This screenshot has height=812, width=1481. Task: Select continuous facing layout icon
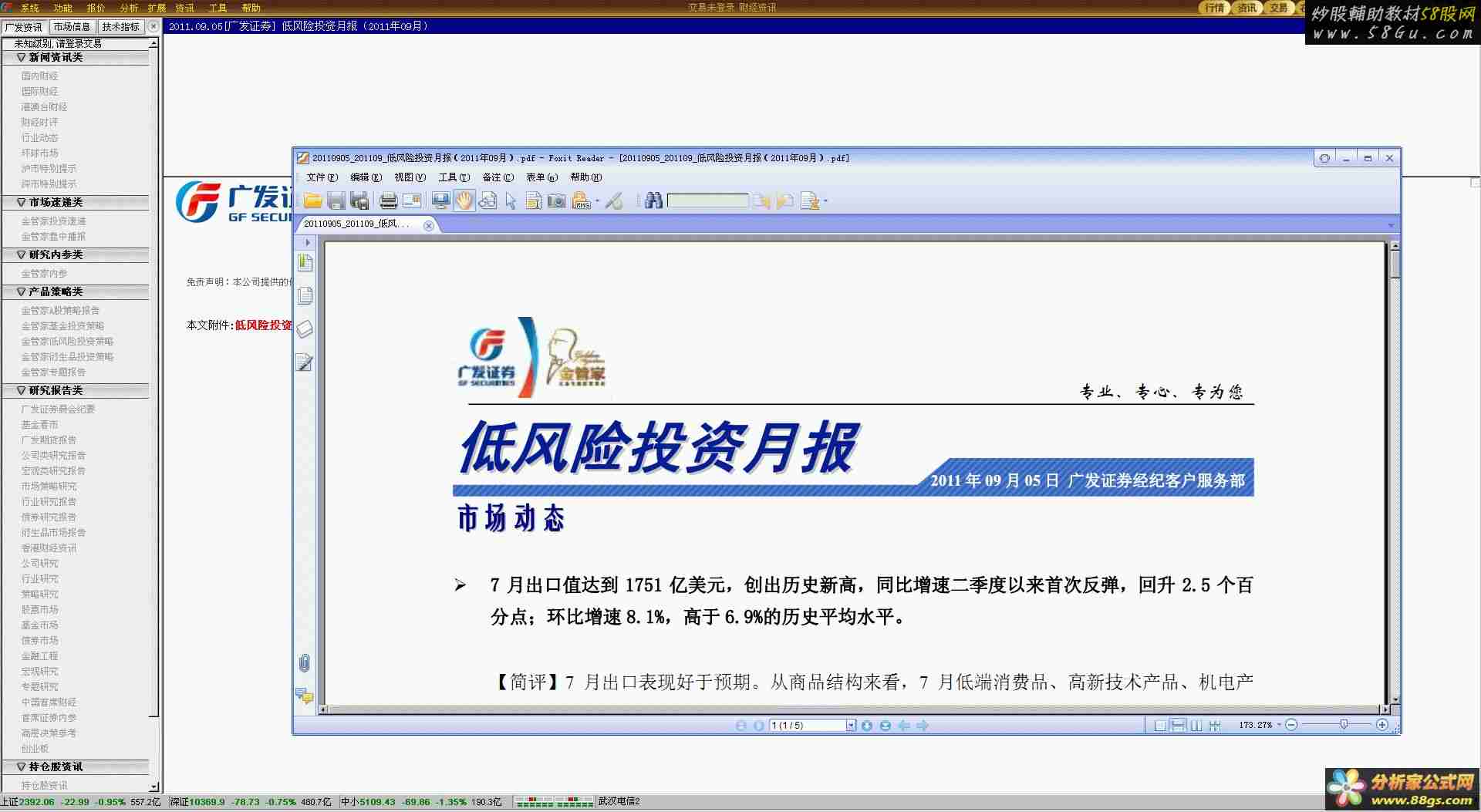1215,726
